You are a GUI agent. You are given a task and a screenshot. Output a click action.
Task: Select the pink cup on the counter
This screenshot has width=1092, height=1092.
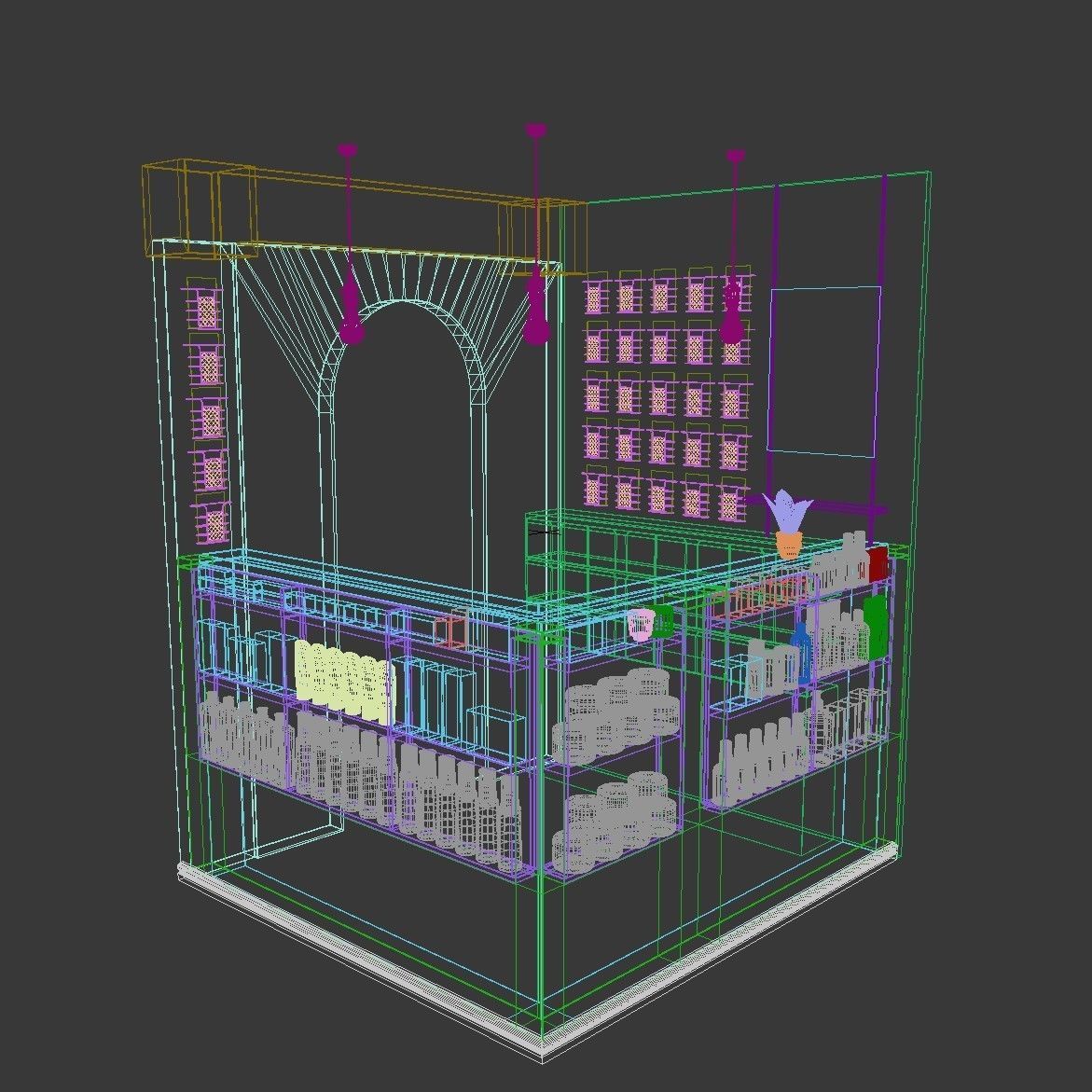pos(641,624)
